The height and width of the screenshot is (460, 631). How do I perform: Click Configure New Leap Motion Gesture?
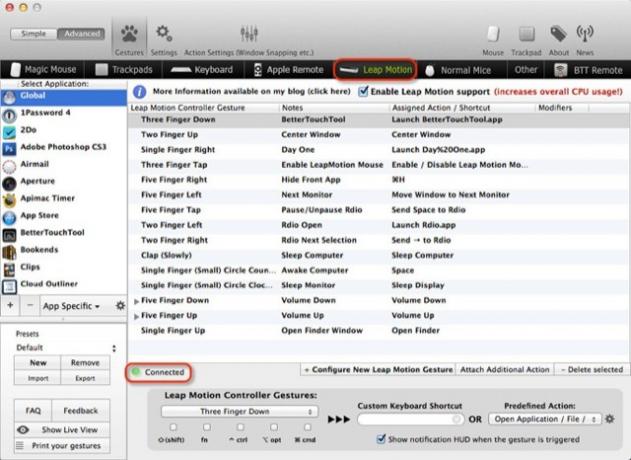tap(378, 369)
